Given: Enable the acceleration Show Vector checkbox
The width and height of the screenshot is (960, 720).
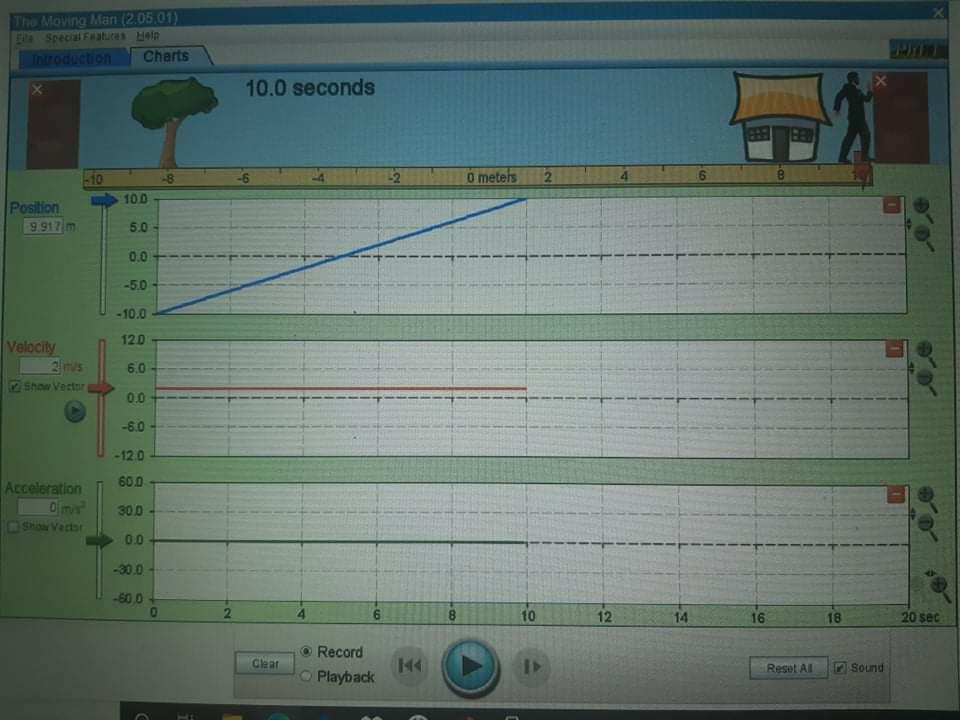Looking at the screenshot, I should pyautogui.click(x=13, y=527).
